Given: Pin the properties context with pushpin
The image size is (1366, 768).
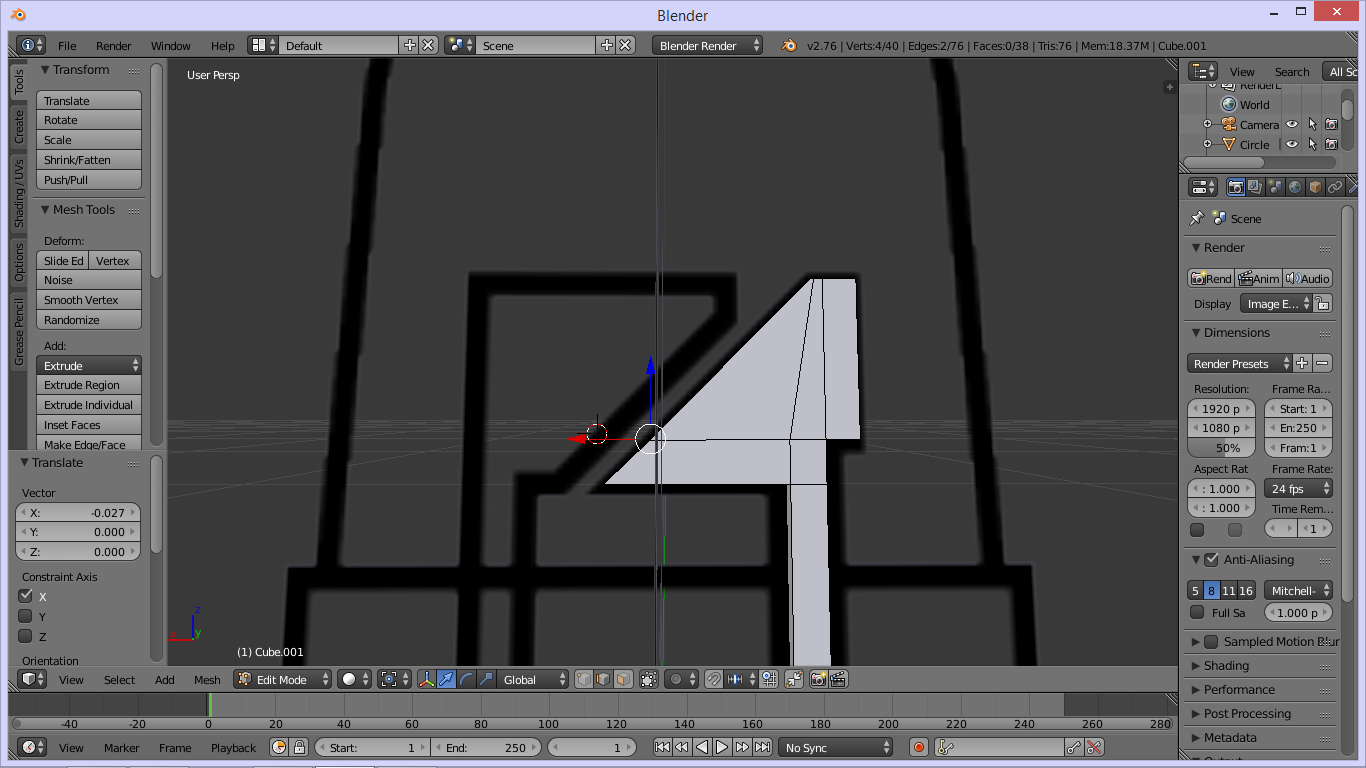Looking at the screenshot, I should 1196,218.
